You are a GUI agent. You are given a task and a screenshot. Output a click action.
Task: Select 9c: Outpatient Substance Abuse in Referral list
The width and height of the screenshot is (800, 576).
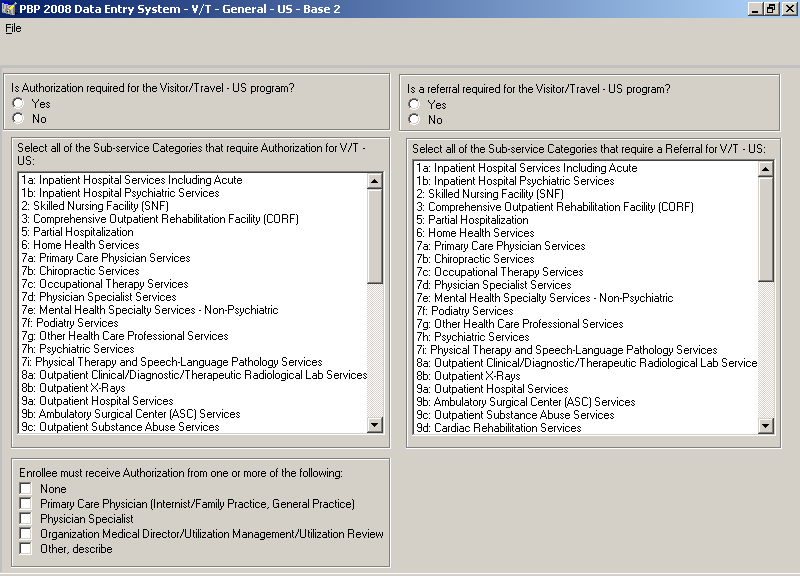click(x=586, y=415)
